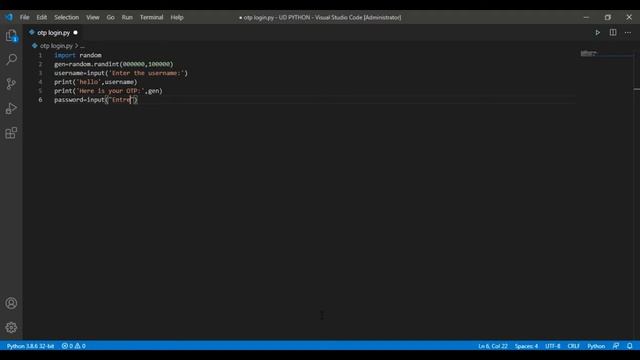Image resolution: width=640 pixels, height=360 pixels.
Task: Select Python 3.8.6 32-bit interpreter
Action: click(x=30, y=346)
